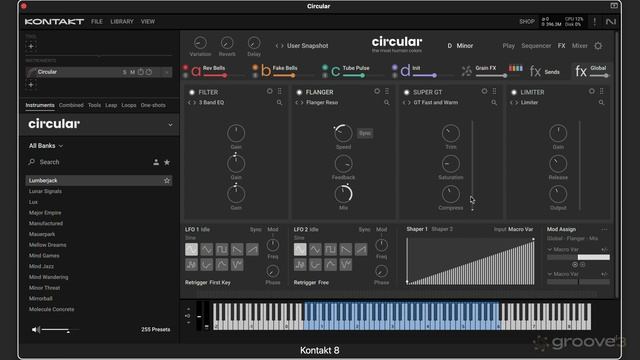Collapse the first Macro Var assignment
The image size is (640, 360).
coord(550,249)
